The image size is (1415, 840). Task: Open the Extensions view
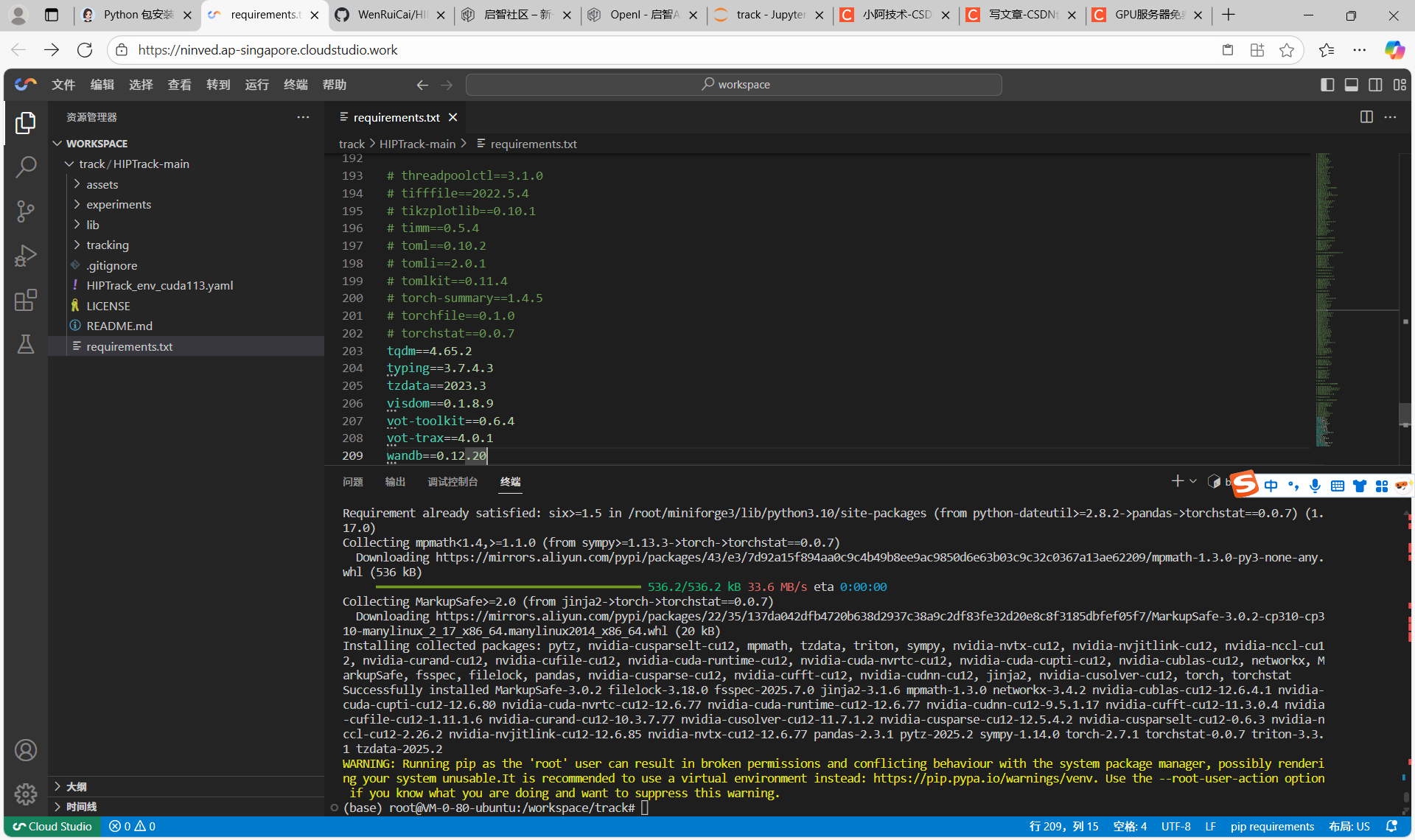[26, 300]
